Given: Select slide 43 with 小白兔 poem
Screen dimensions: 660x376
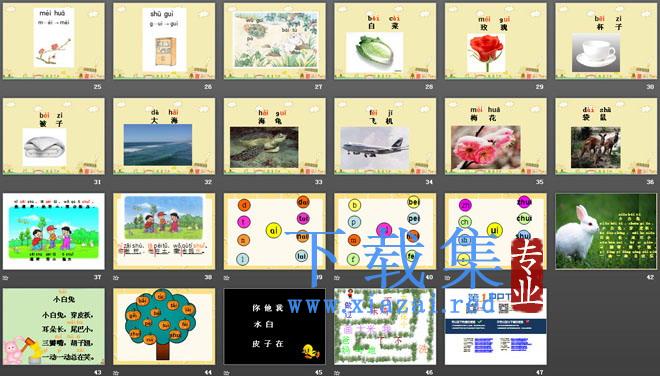Looking at the screenshot, I should [x=53, y=326].
